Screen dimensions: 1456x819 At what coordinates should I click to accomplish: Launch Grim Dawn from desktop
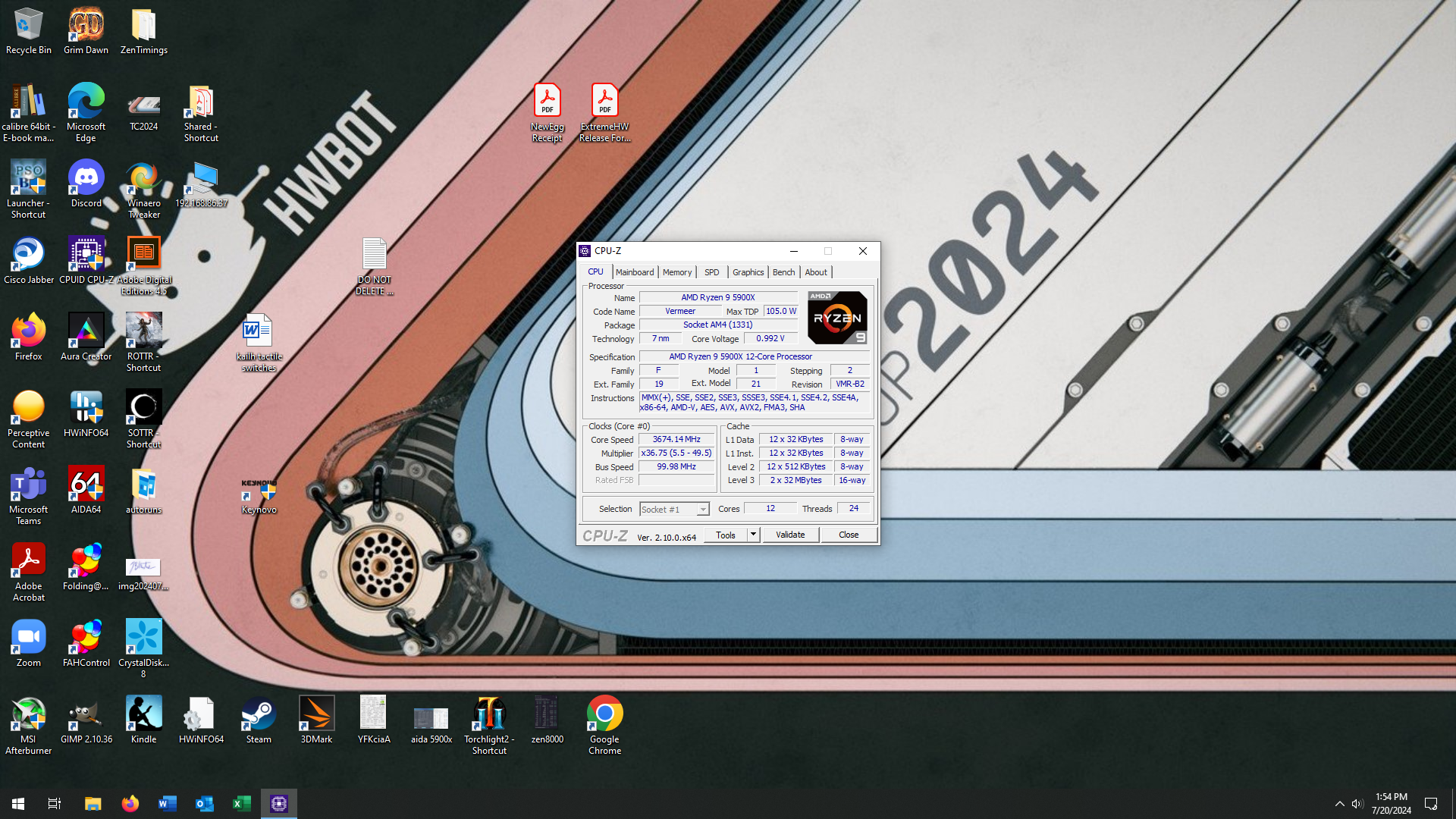[x=86, y=30]
